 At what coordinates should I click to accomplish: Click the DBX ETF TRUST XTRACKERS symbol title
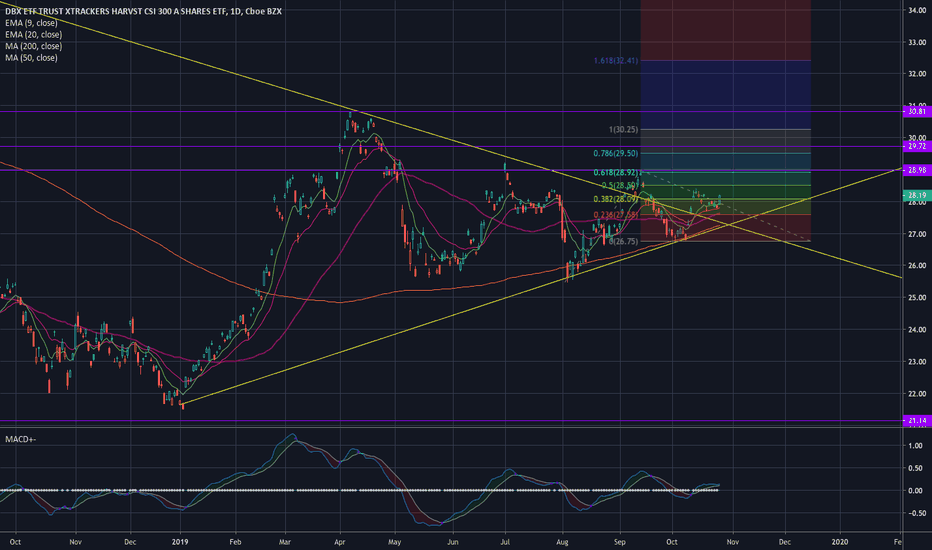(143, 11)
